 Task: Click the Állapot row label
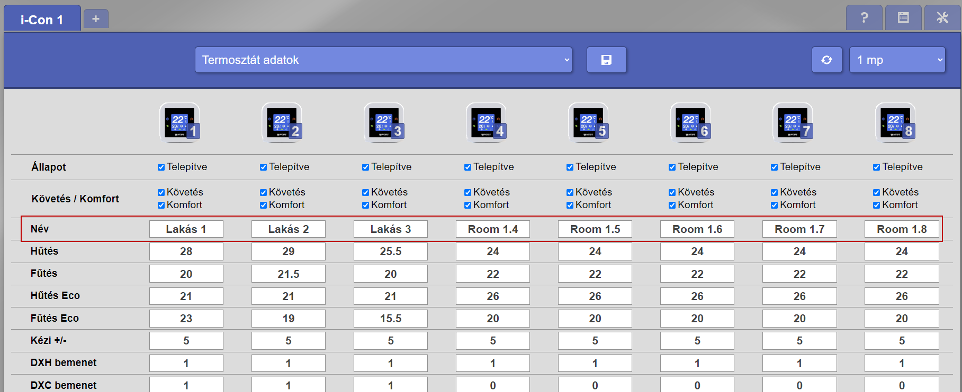point(48,167)
